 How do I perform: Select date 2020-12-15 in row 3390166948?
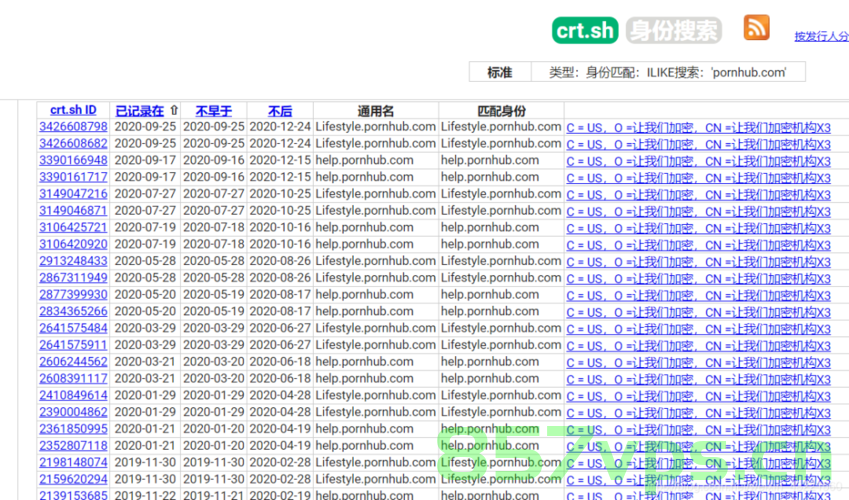click(x=280, y=160)
